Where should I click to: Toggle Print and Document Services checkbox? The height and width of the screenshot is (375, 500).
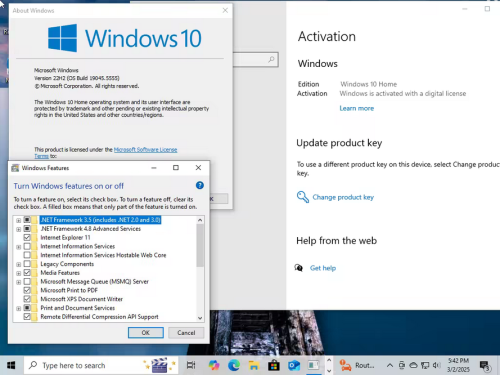(x=27, y=308)
